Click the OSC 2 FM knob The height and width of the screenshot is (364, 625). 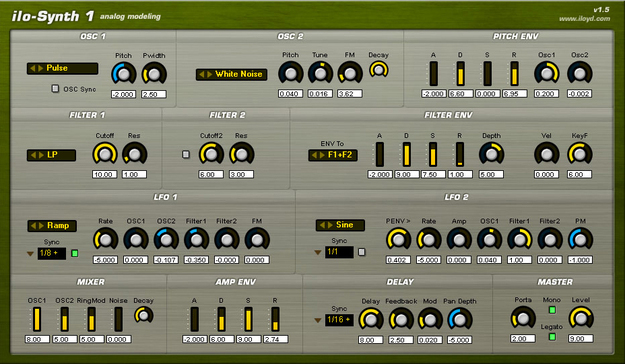tap(350, 73)
